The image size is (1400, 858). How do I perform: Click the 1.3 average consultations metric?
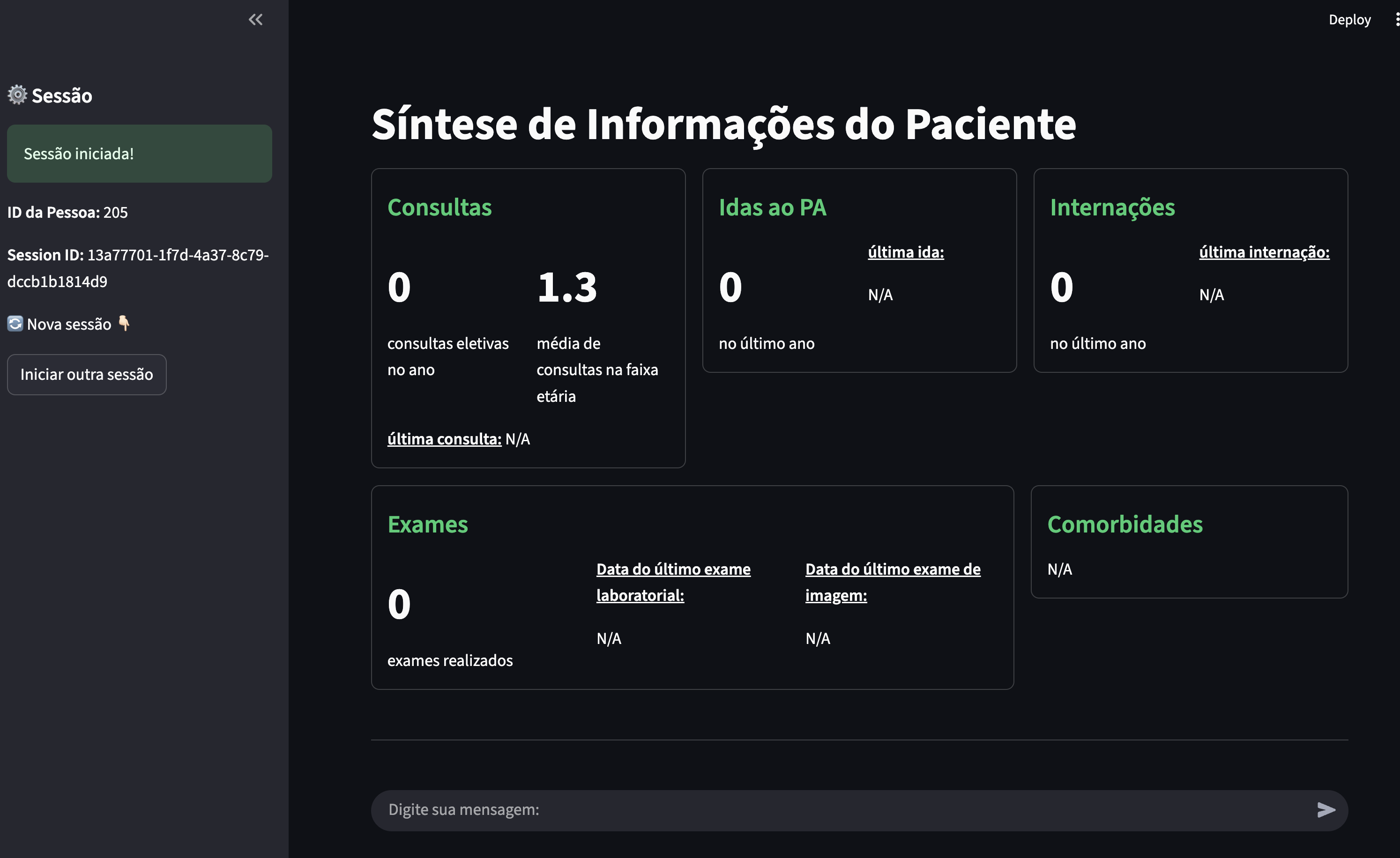566,287
